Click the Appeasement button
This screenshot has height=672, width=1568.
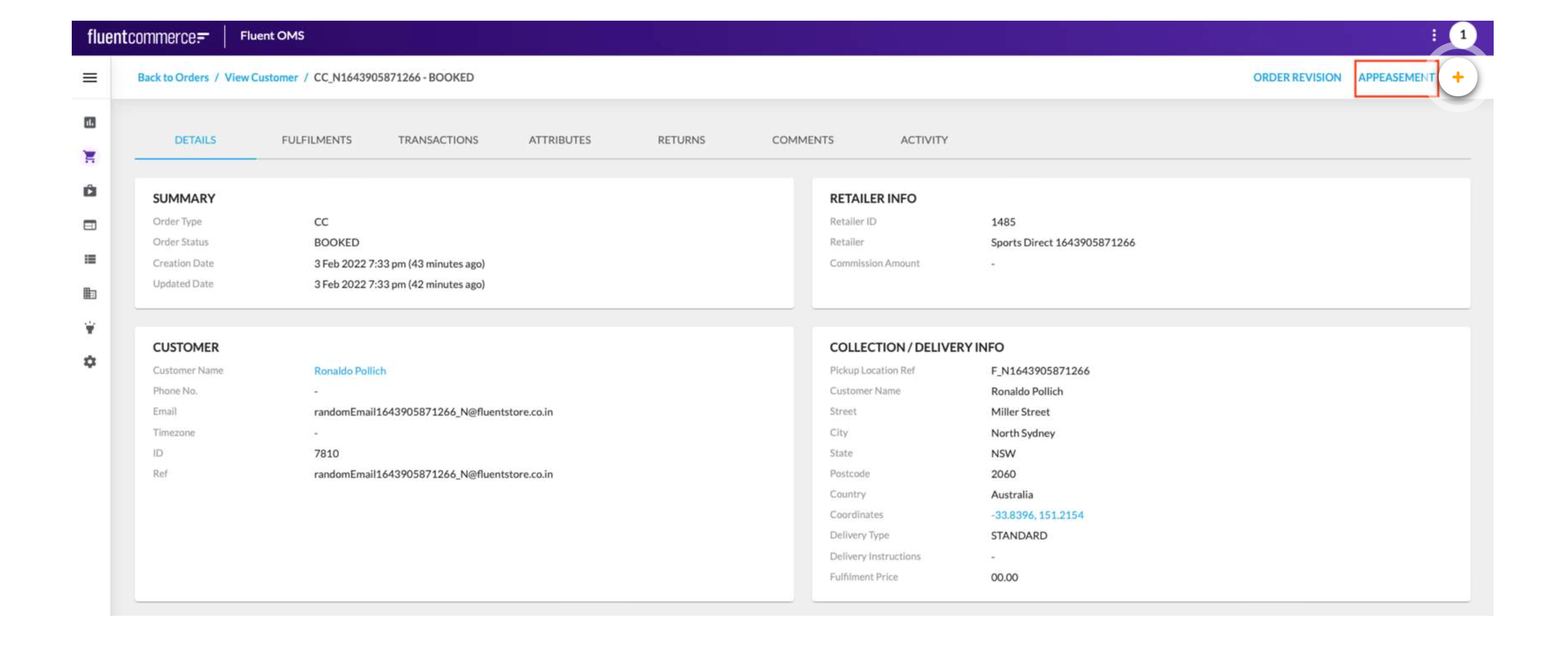1395,78
